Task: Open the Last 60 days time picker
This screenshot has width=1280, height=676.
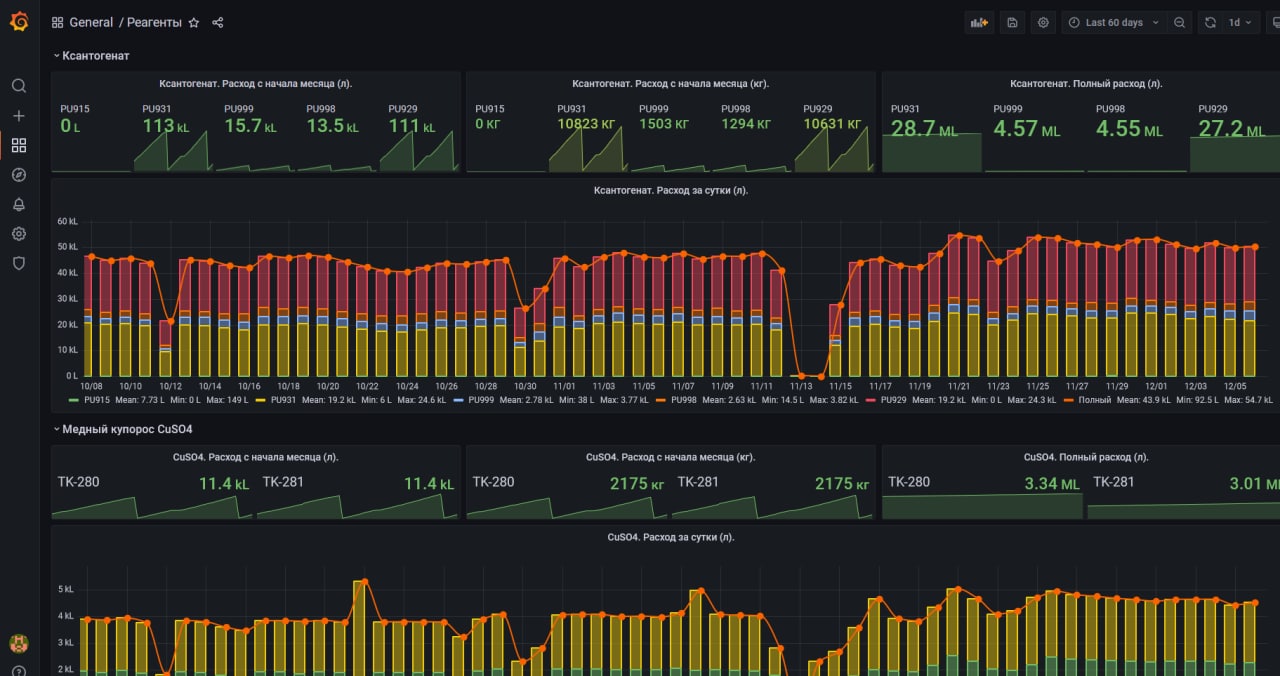Action: coord(1115,22)
